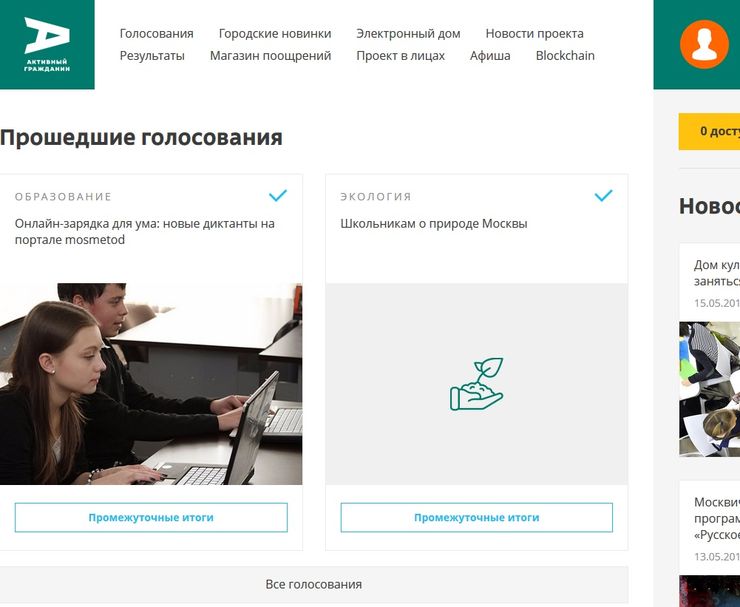The height and width of the screenshot is (607, 740).
Task: Open the Школьникам о природе Москвы title
Action: 434,224
